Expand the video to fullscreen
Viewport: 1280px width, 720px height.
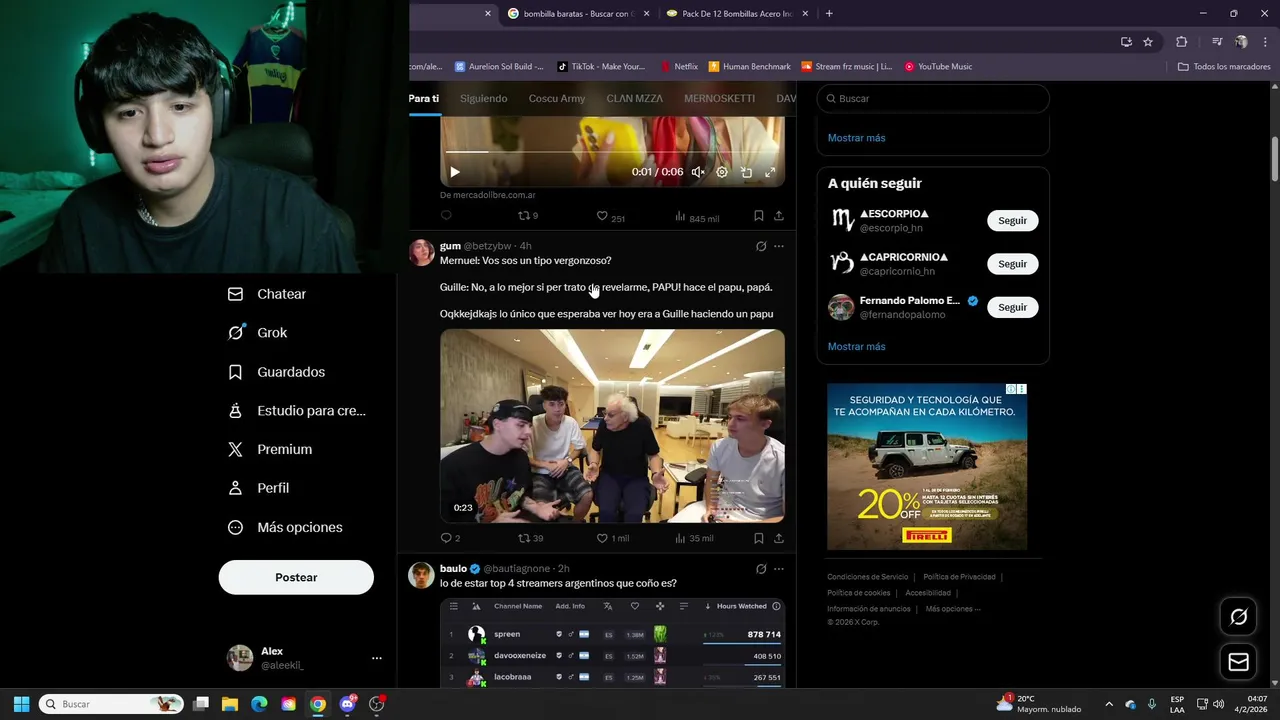(x=770, y=172)
